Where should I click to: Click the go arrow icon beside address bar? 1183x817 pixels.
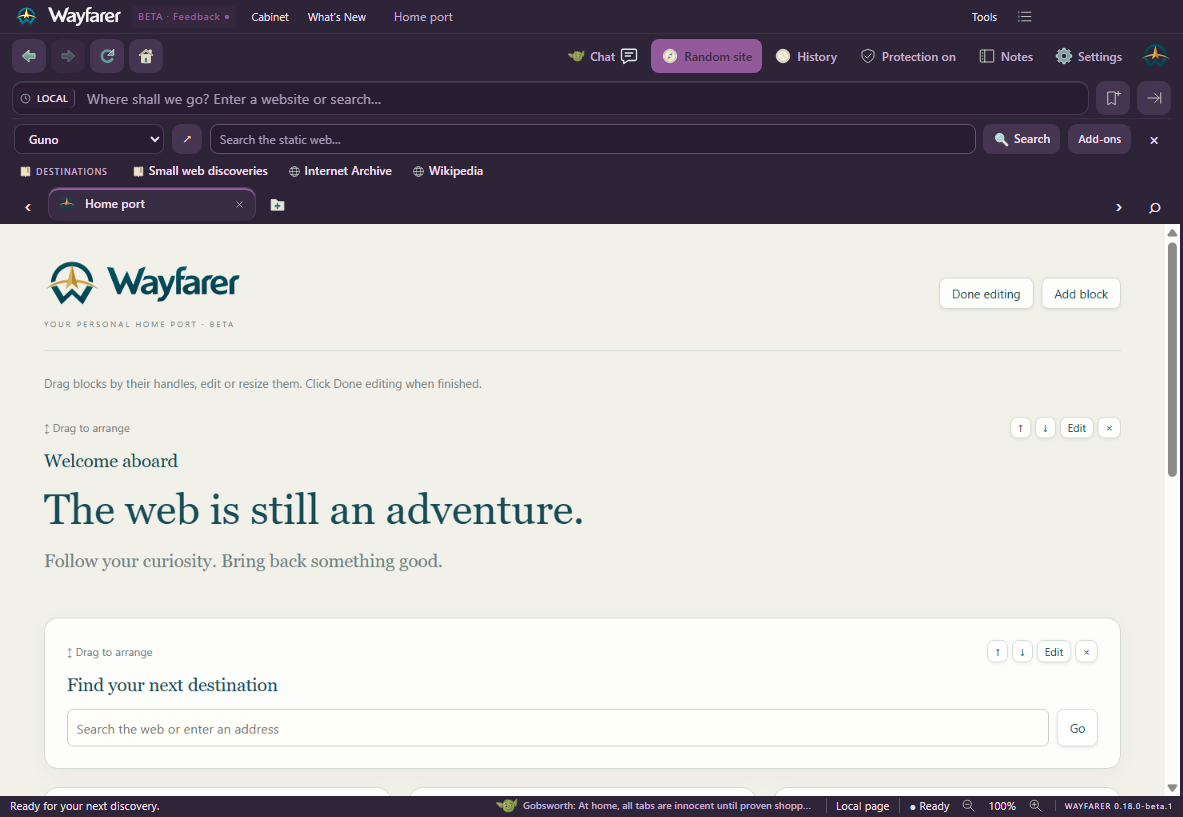pyautogui.click(x=1154, y=98)
